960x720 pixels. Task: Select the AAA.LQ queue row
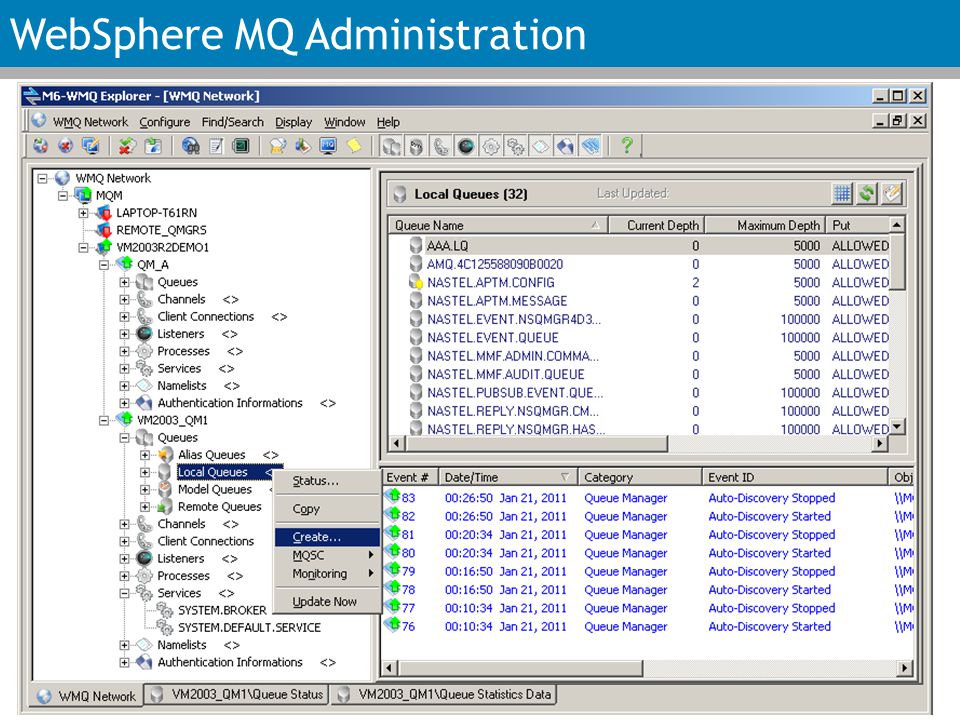click(x=639, y=246)
